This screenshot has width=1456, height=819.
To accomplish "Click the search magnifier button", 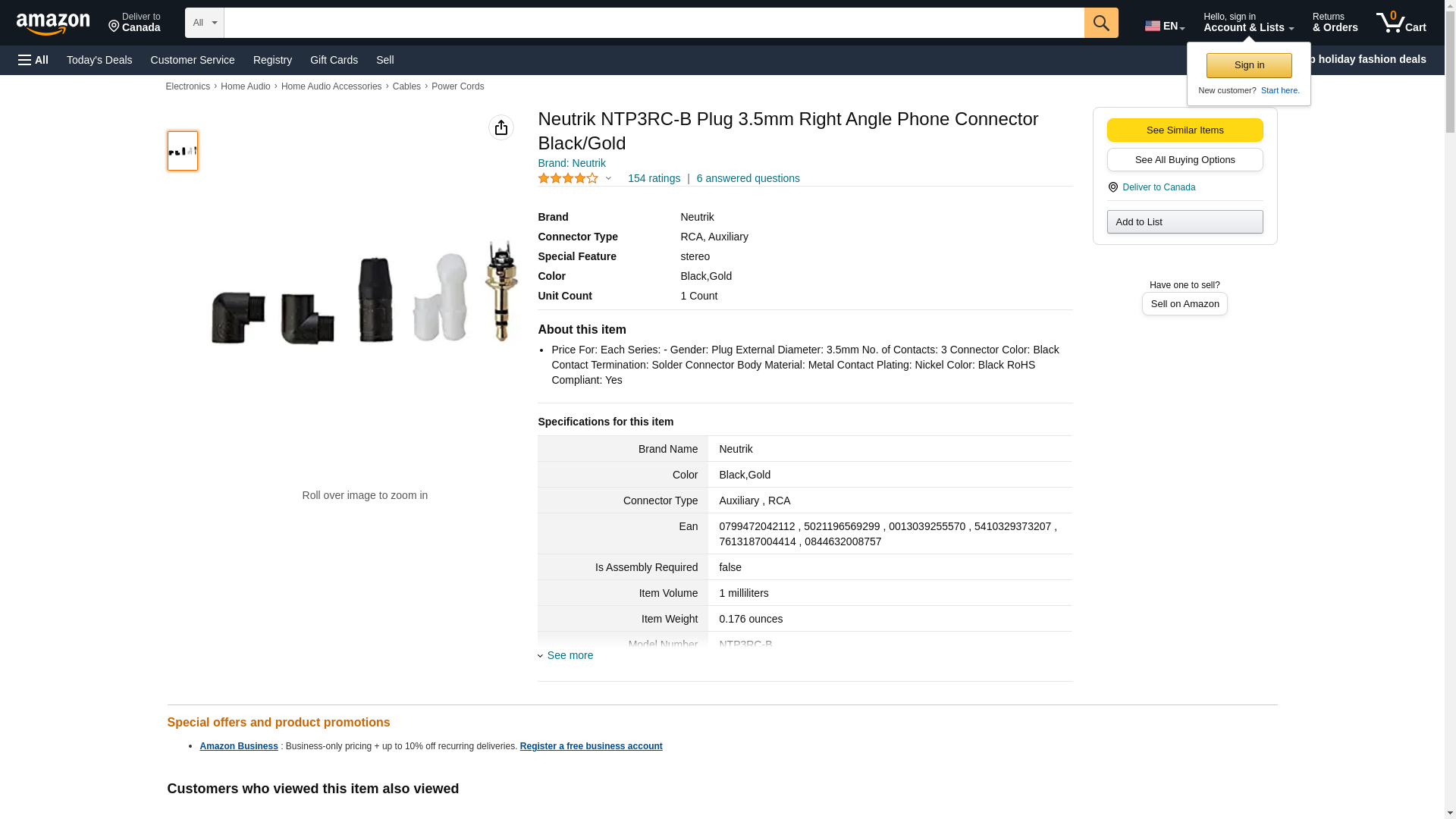I will click(1100, 23).
